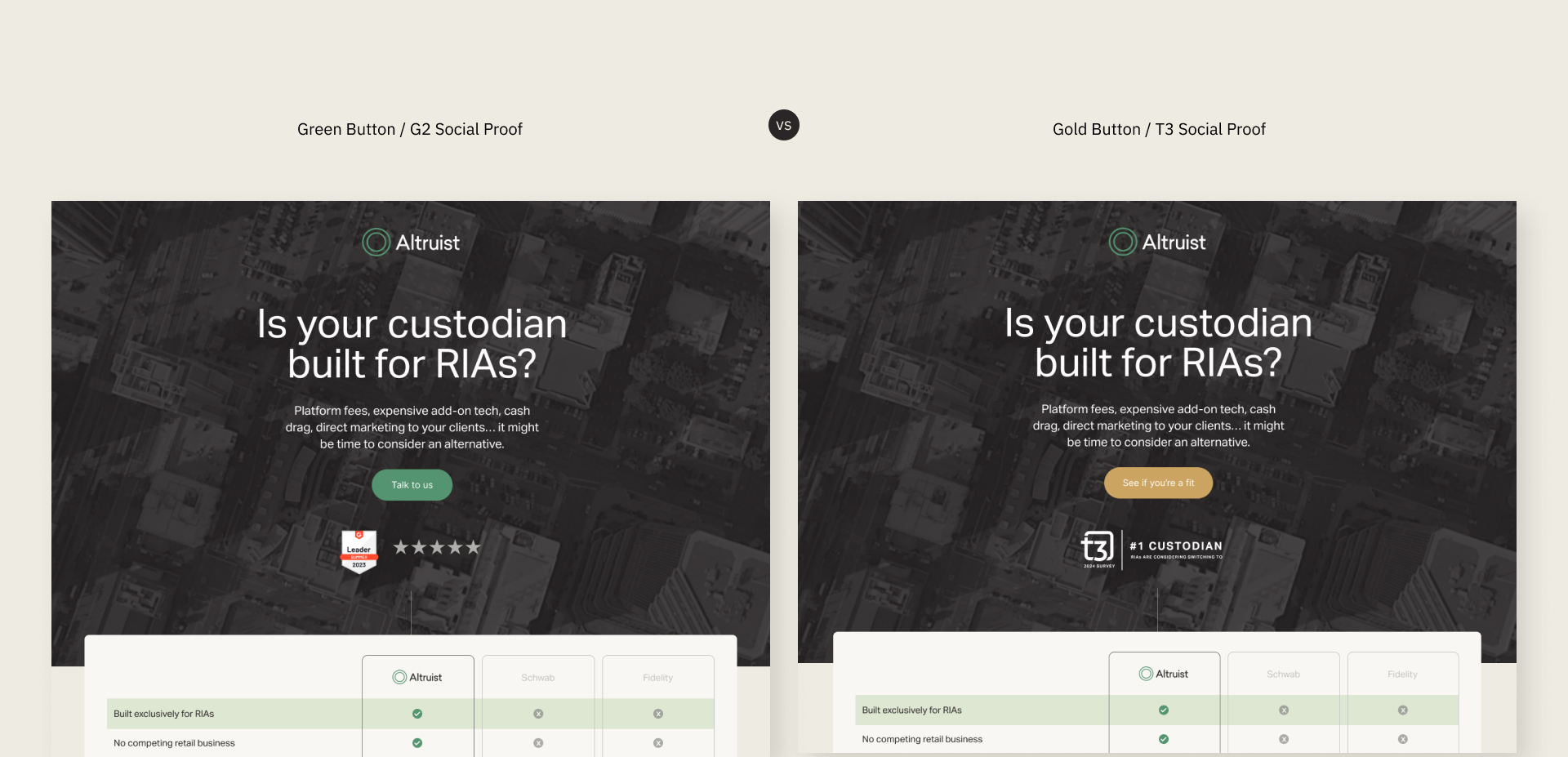Click Schwab's gray X for "Built exclusively for RIAs", right table
This screenshot has width=1568, height=757.
pos(1284,710)
